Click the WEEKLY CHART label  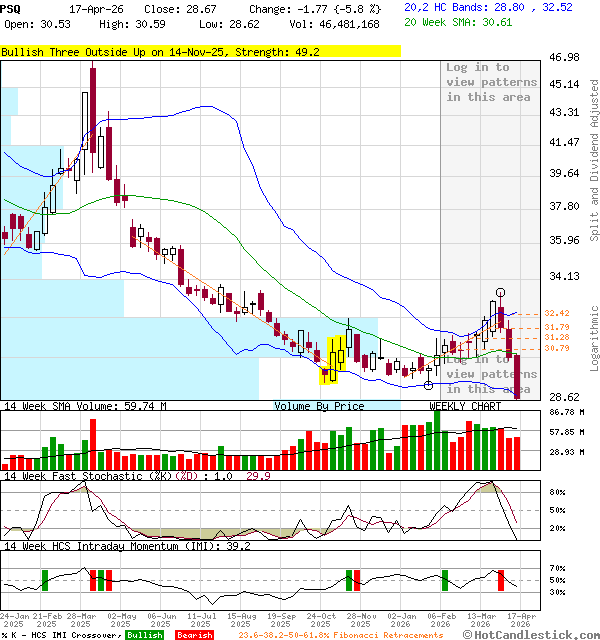pos(465,406)
